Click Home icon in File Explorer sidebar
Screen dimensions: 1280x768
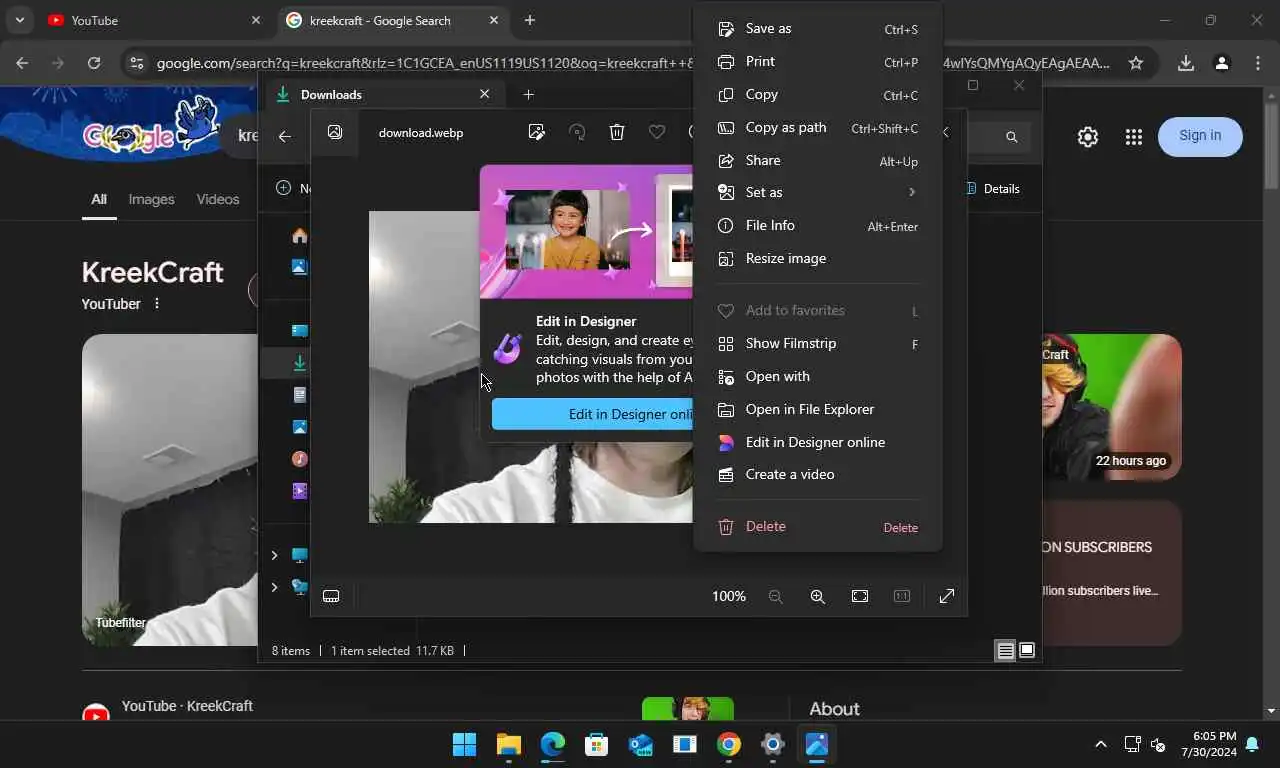(299, 236)
